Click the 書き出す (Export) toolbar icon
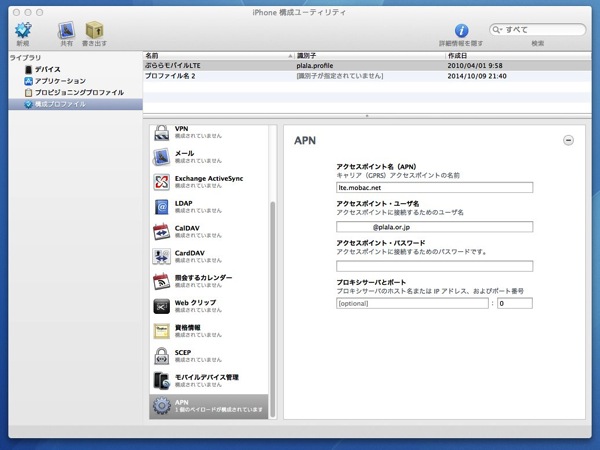 click(95, 31)
